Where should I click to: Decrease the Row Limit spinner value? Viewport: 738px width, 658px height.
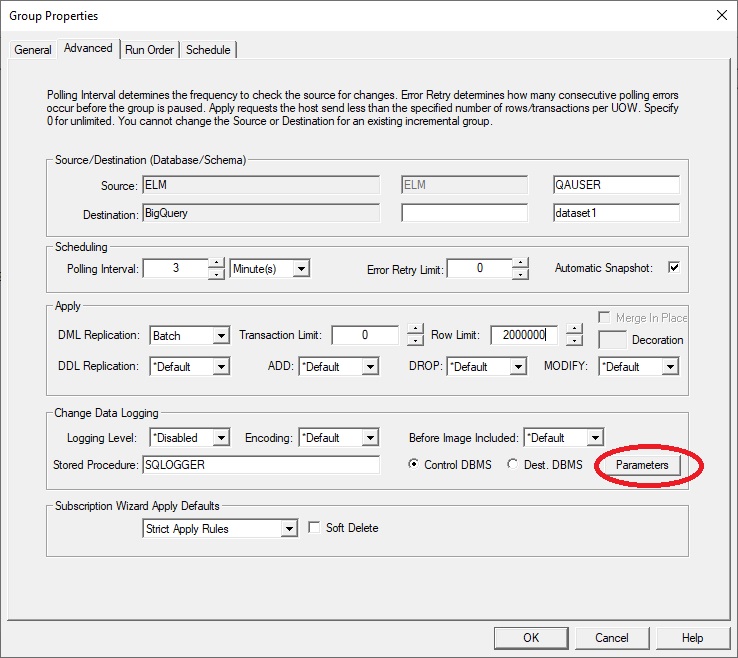573,341
